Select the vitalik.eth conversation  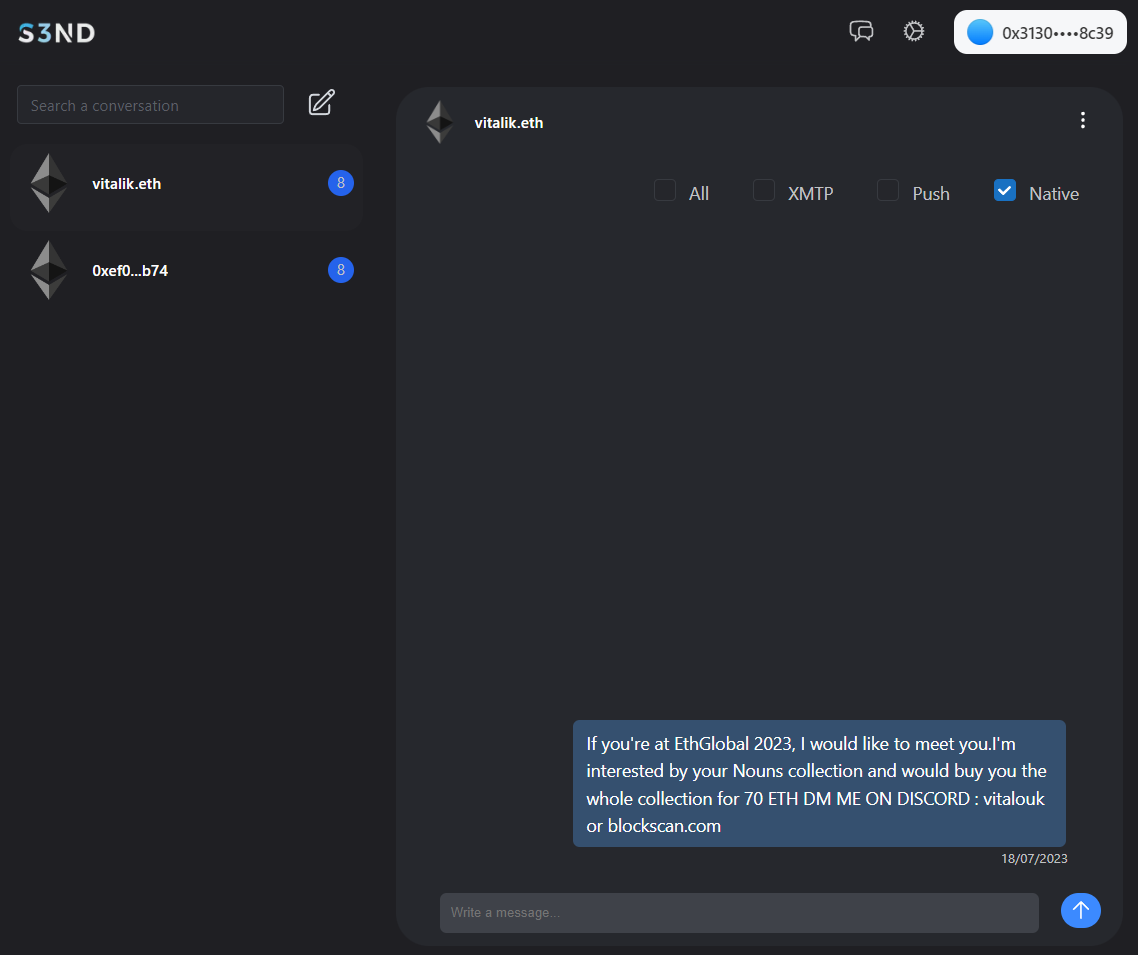[186, 186]
